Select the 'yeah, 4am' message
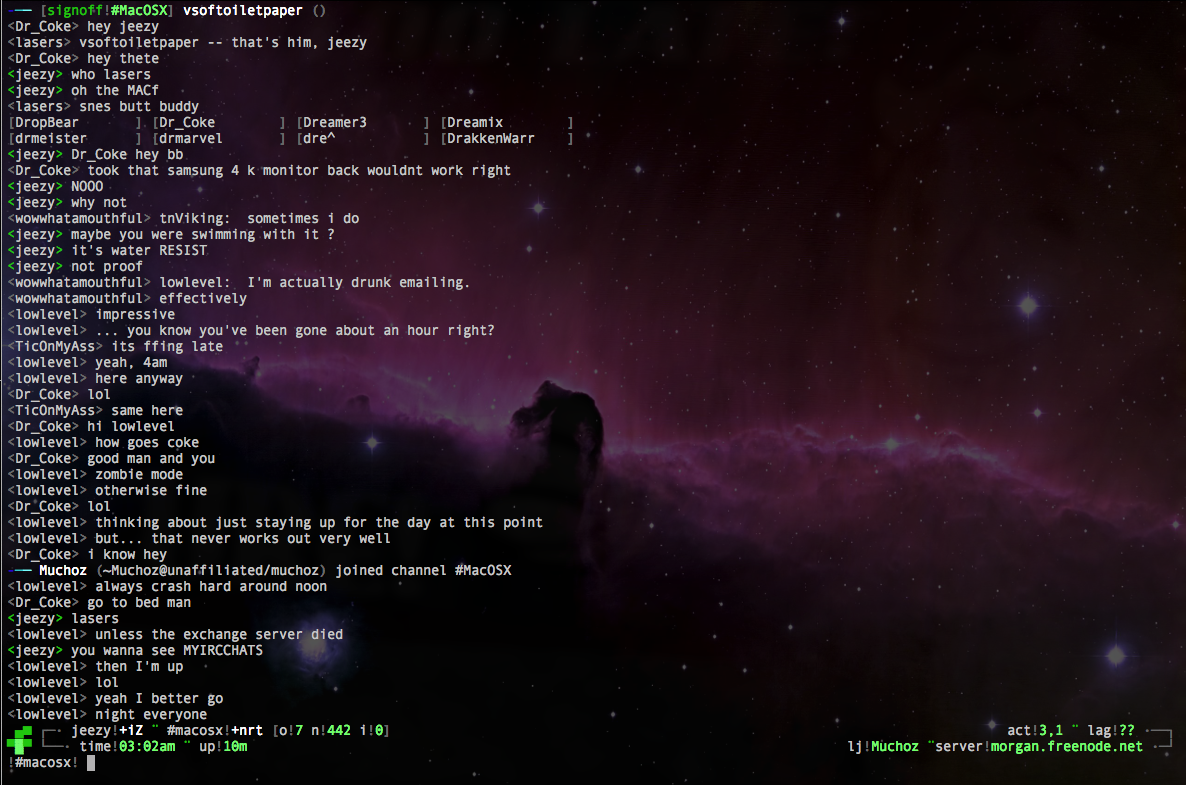 (x=132, y=362)
